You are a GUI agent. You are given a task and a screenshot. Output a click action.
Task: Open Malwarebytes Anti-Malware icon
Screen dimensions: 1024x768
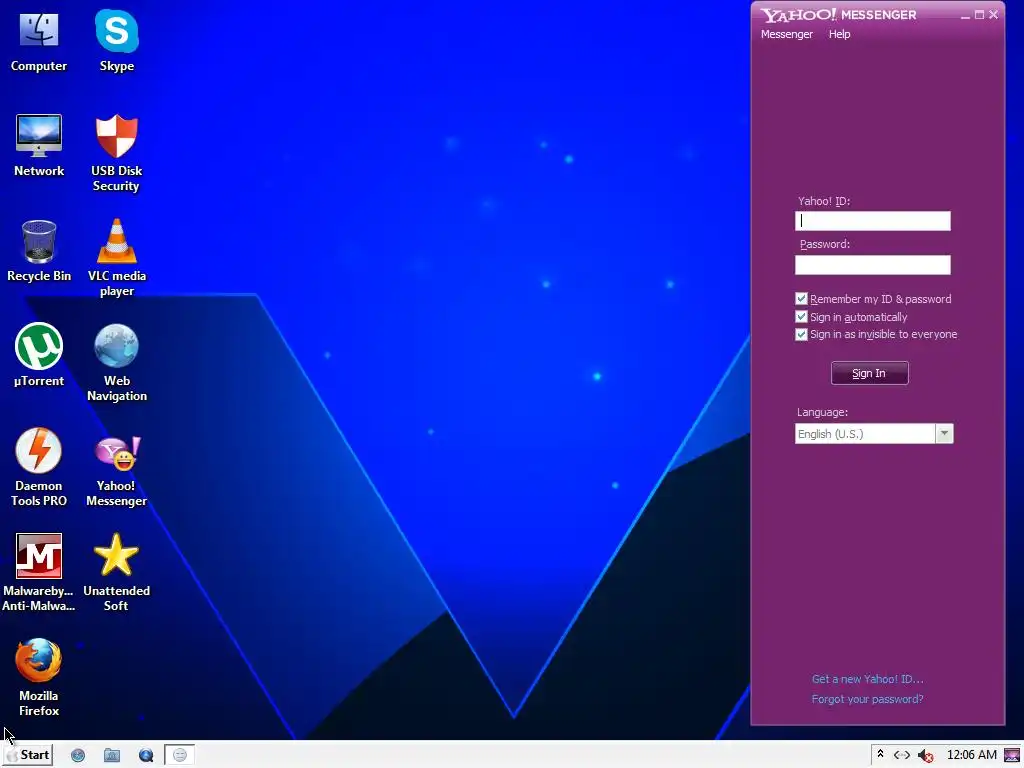pyautogui.click(x=39, y=573)
